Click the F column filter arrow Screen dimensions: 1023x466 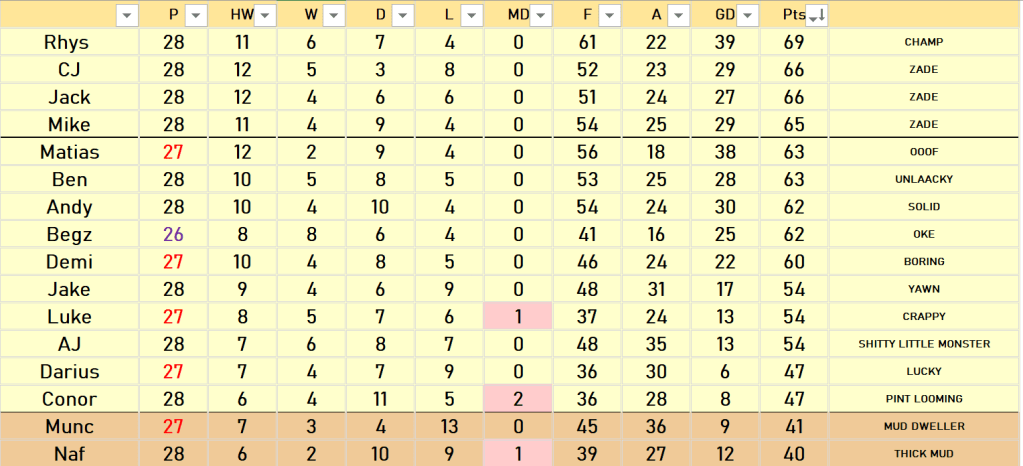(610, 15)
